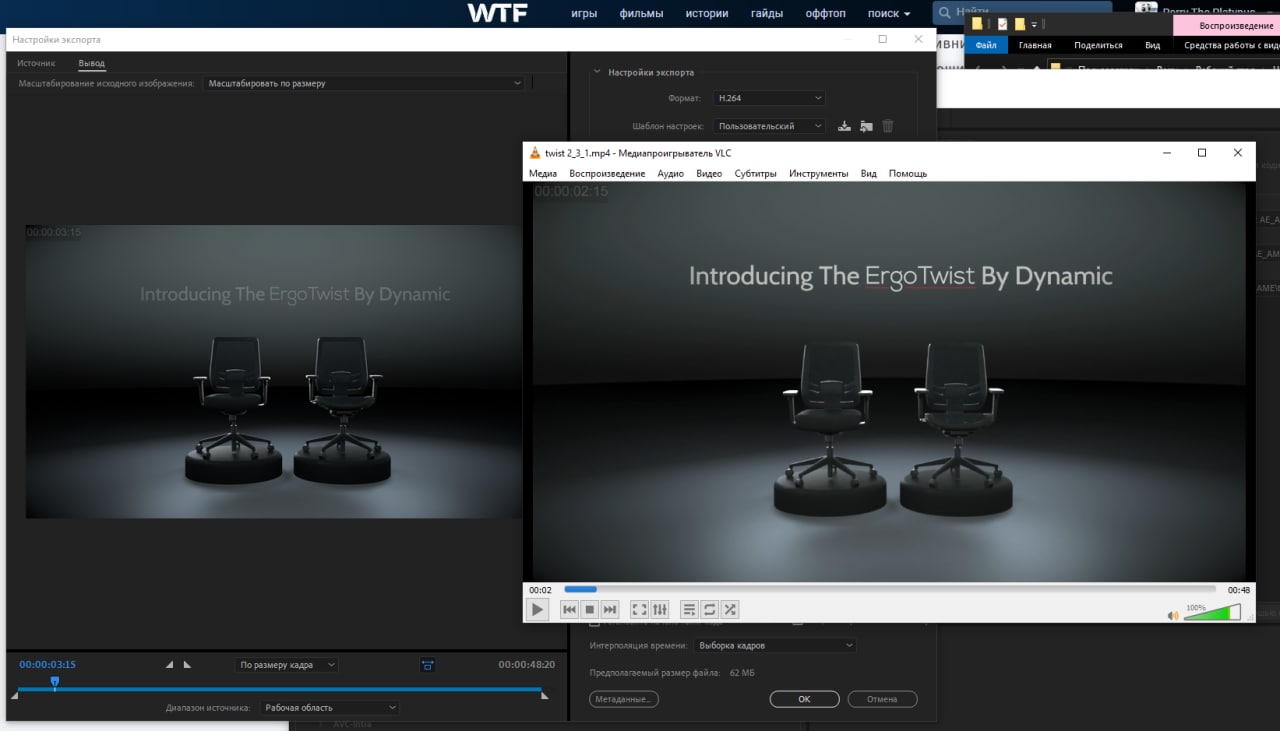Click the export preview image
Screen dimensions: 1280x731
[275, 371]
